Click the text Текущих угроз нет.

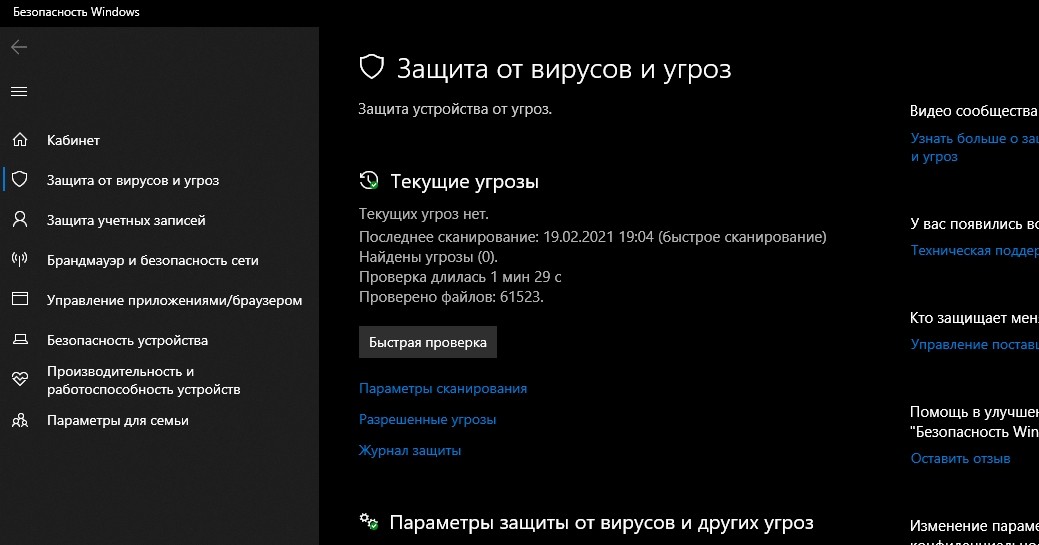coord(423,214)
